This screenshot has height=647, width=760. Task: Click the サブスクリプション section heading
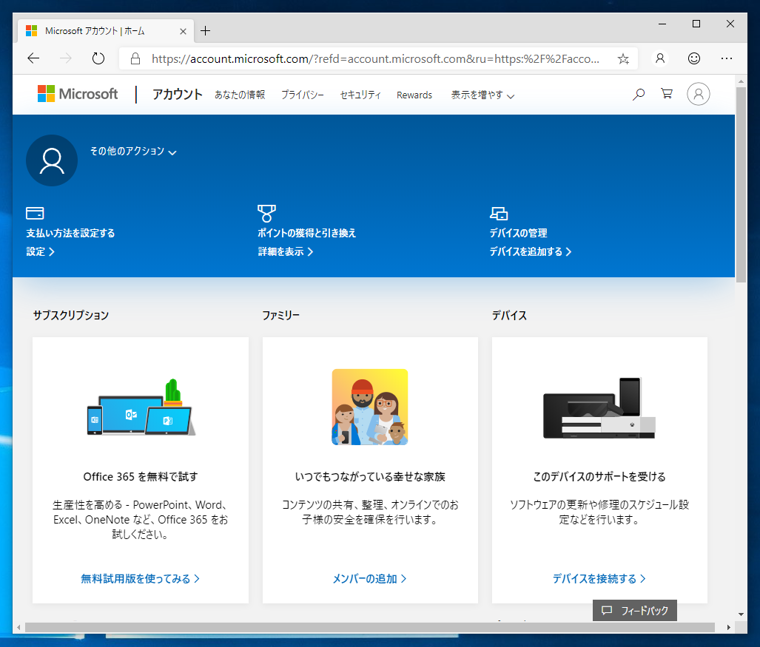(71, 316)
